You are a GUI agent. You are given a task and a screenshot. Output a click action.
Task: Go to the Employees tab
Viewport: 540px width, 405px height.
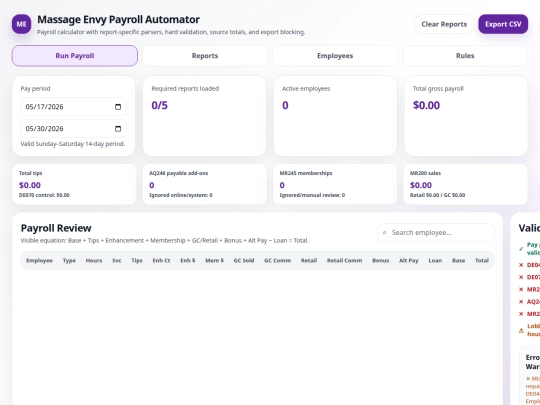click(335, 56)
